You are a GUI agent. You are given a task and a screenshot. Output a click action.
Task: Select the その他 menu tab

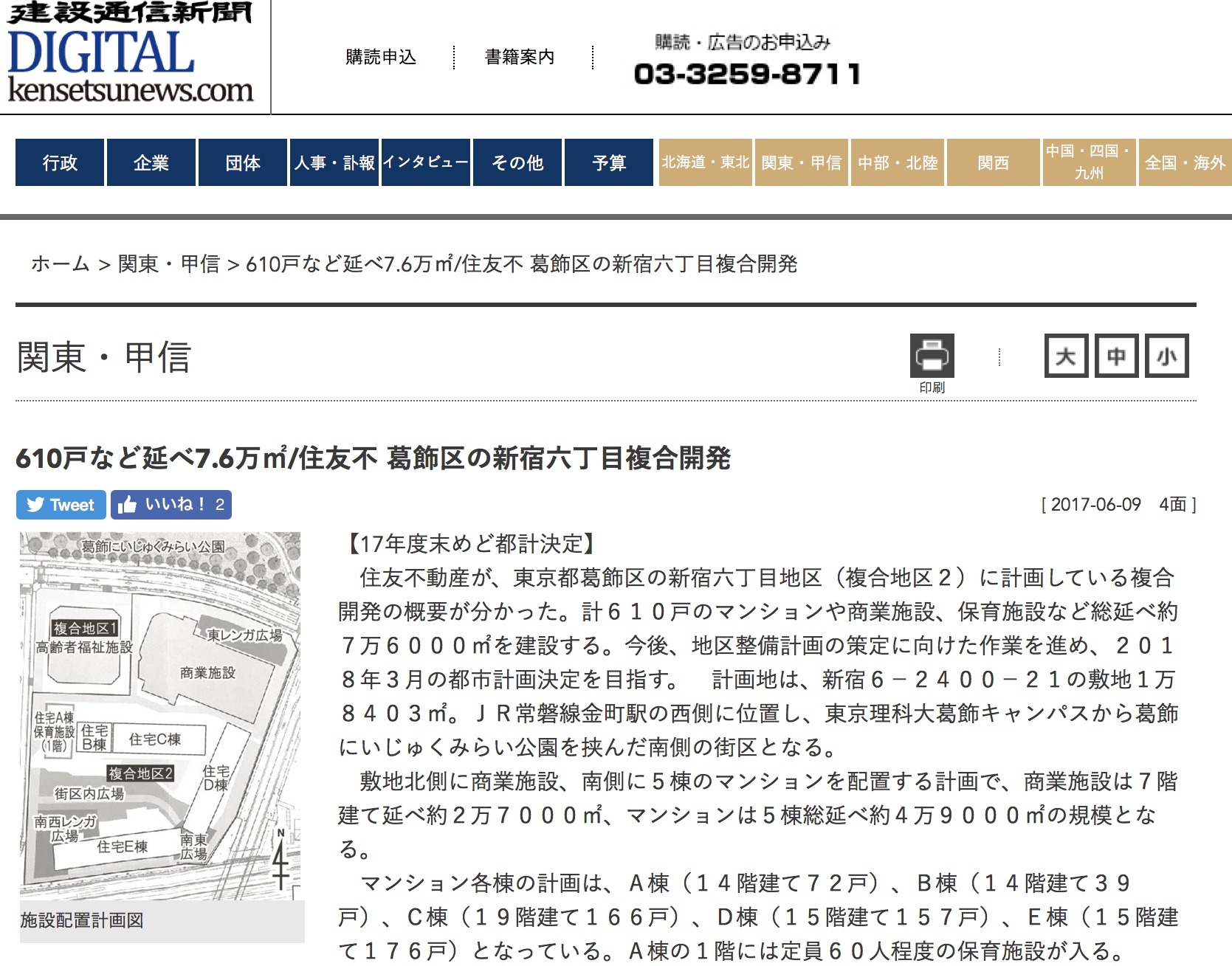pyautogui.click(x=517, y=162)
